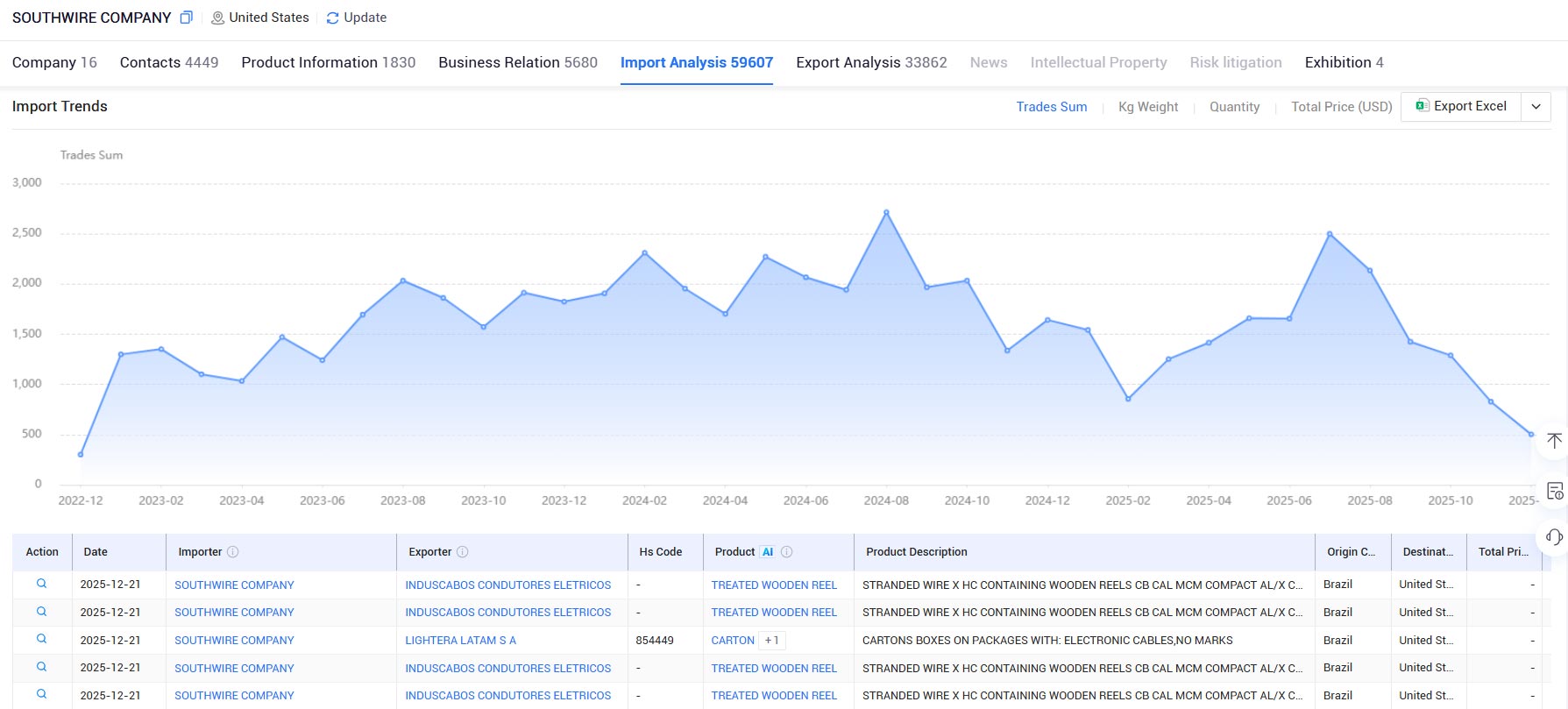1568x709 pixels.
Task: Open the Company 16 tab
Action: pyautogui.click(x=54, y=62)
